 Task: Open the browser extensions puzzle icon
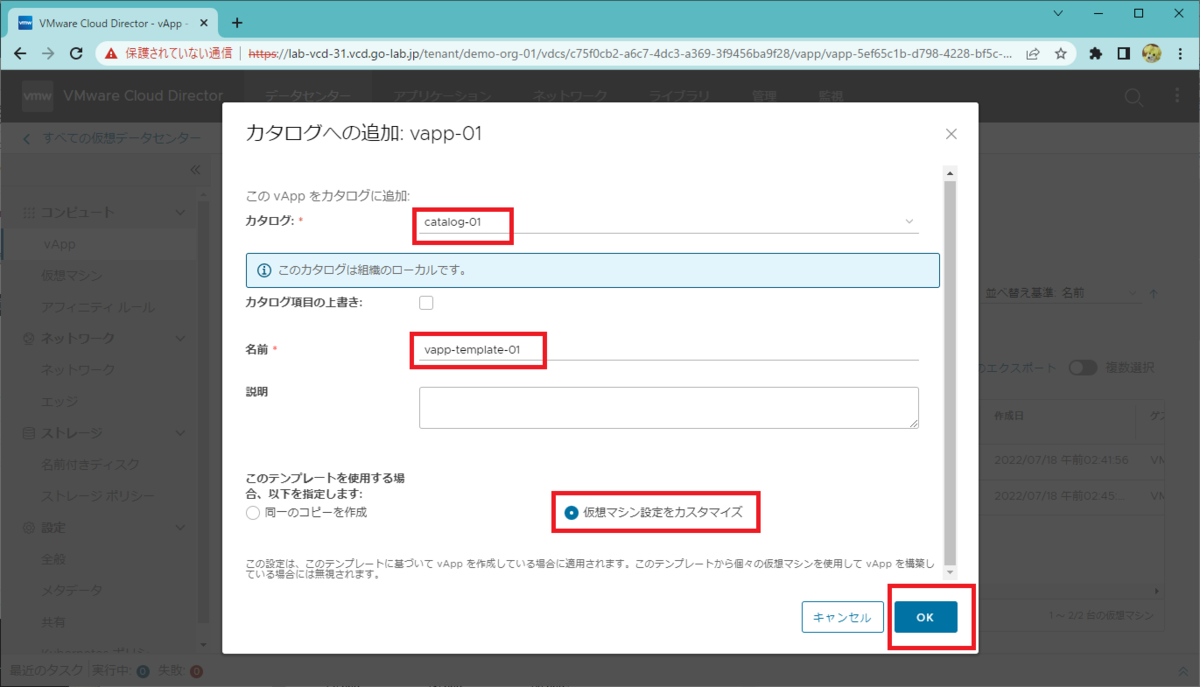1095,53
